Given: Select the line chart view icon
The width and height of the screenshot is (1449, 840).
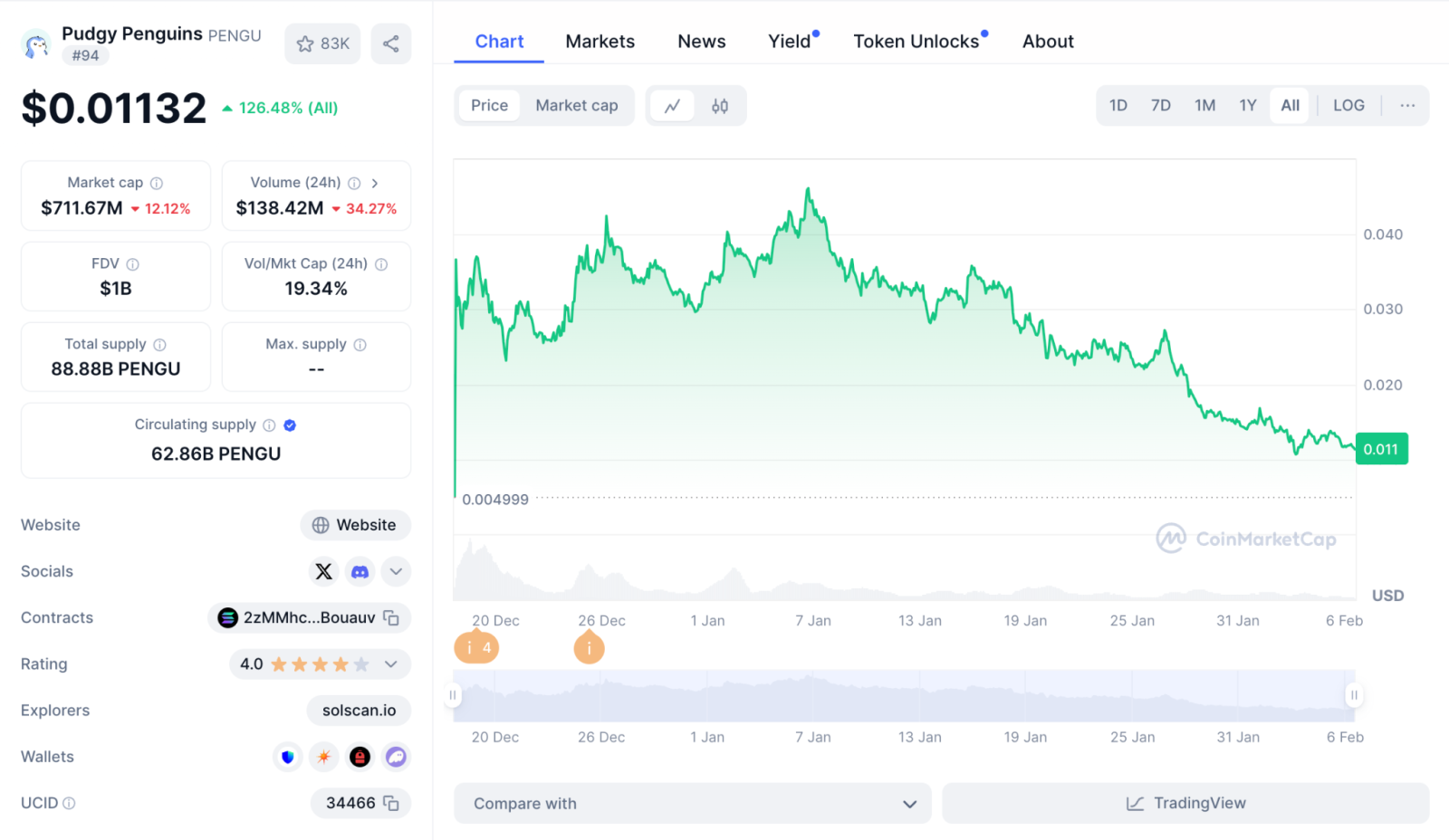Looking at the screenshot, I should point(672,106).
